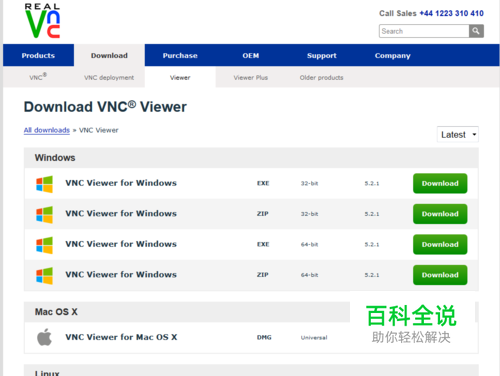
Task: Click VNC Viewer breadcrumb text
Action: click(x=99, y=130)
